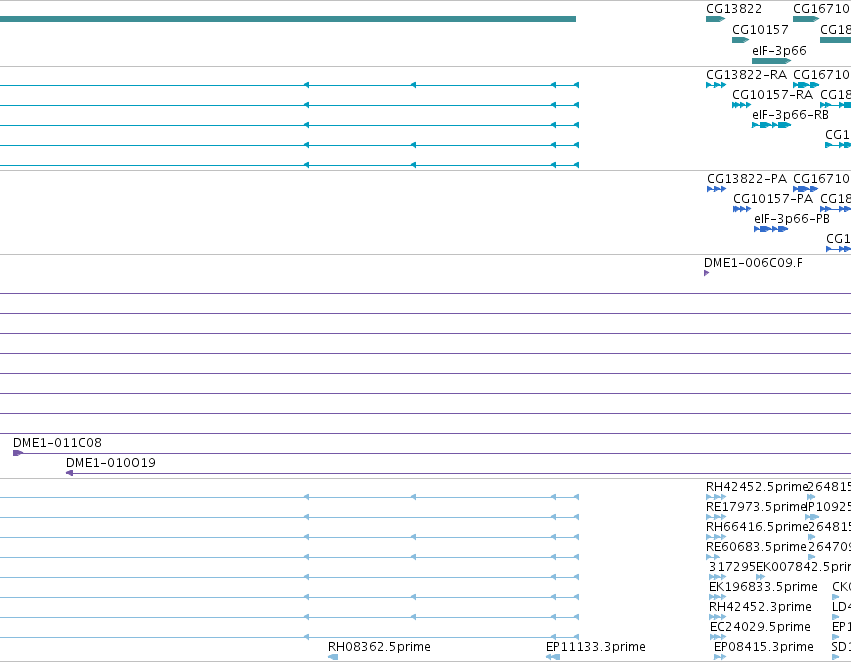This screenshot has height=662, width=851.
Task: Select the blue eIF-3p66-PB protein glyph
Action: [x=771, y=229]
